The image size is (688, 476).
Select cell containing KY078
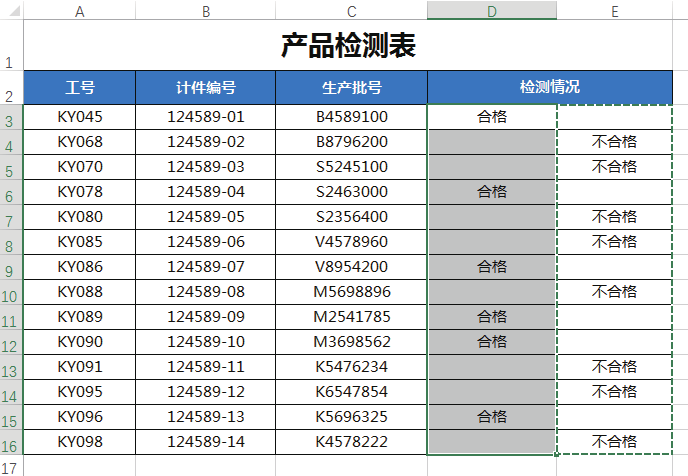click(x=79, y=192)
